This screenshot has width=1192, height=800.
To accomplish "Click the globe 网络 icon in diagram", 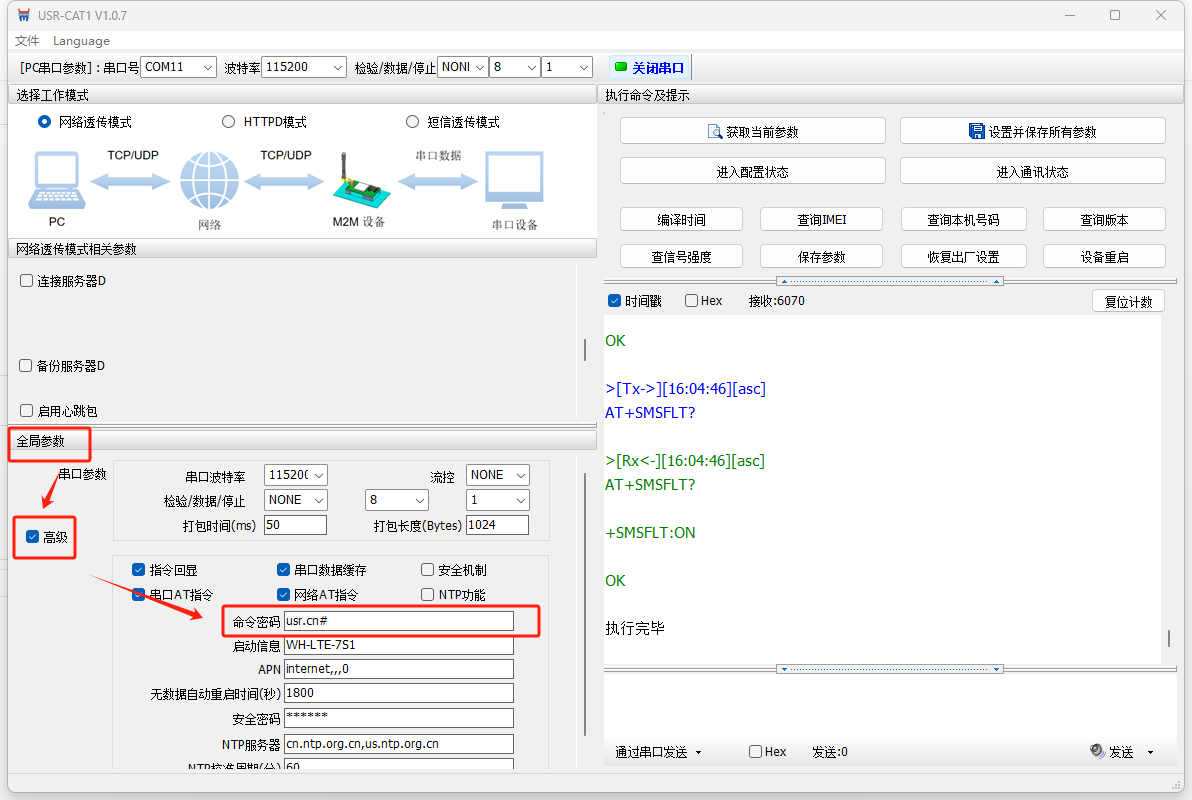I will coord(210,182).
